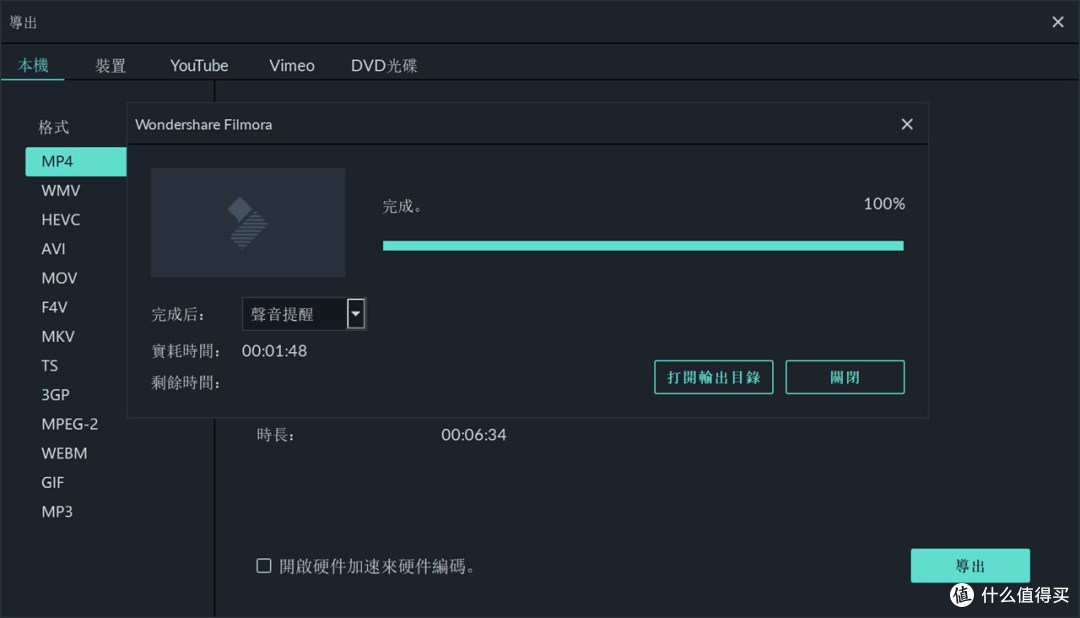Screen dimensions: 1080x618
Task: Enable hardware acceleration encoding checkbox
Action: (x=264, y=566)
